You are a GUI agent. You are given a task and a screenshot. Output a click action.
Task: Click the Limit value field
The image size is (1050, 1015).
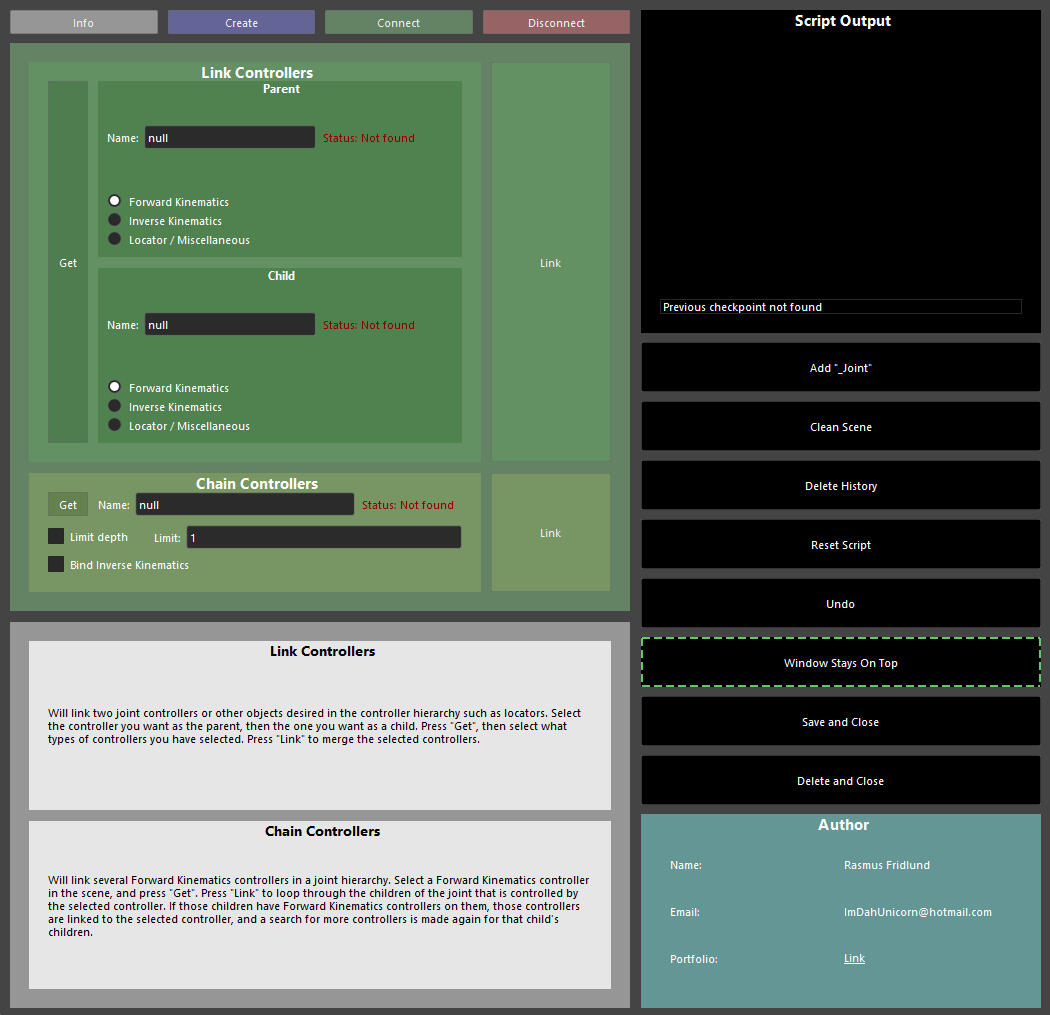323,538
